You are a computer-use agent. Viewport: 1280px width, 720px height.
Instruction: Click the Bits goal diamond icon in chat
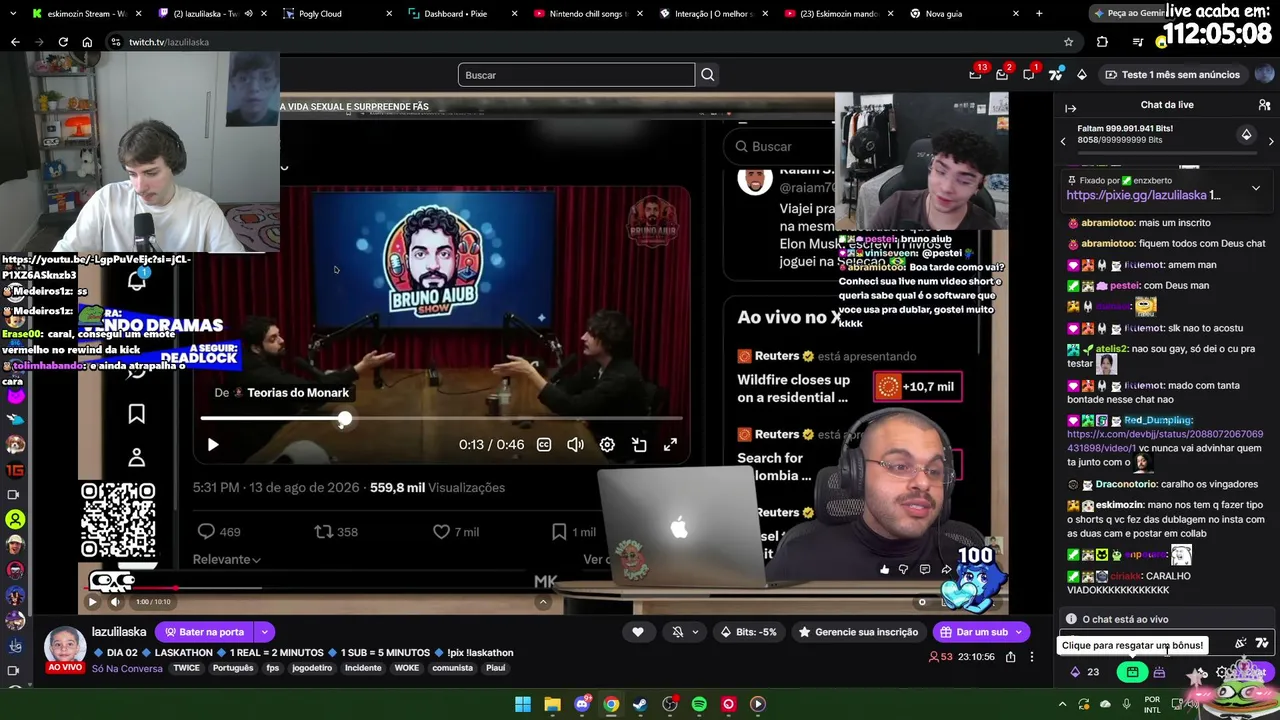click(1246, 134)
